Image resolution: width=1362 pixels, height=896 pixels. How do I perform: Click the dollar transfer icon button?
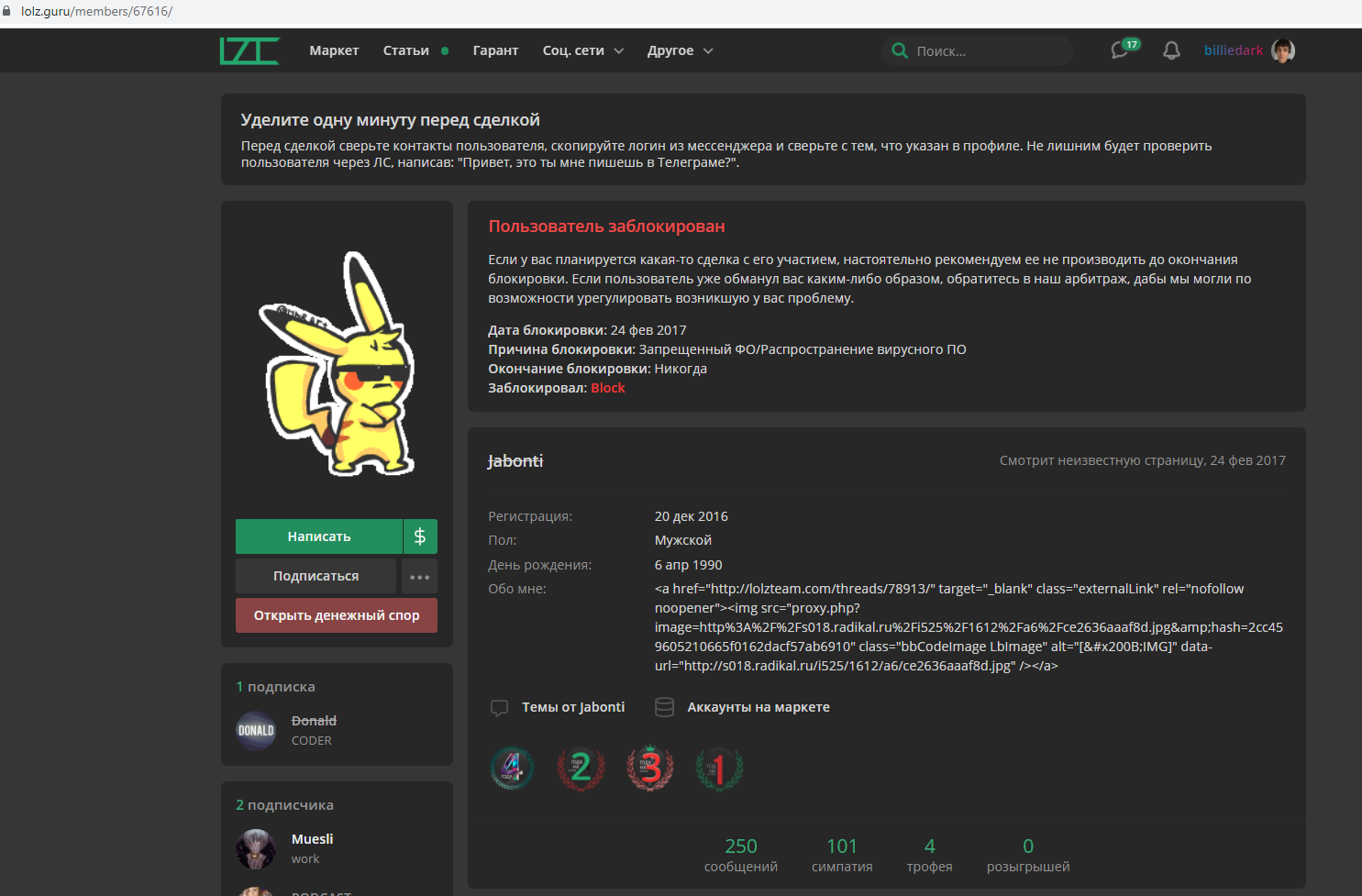click(420, 536)
